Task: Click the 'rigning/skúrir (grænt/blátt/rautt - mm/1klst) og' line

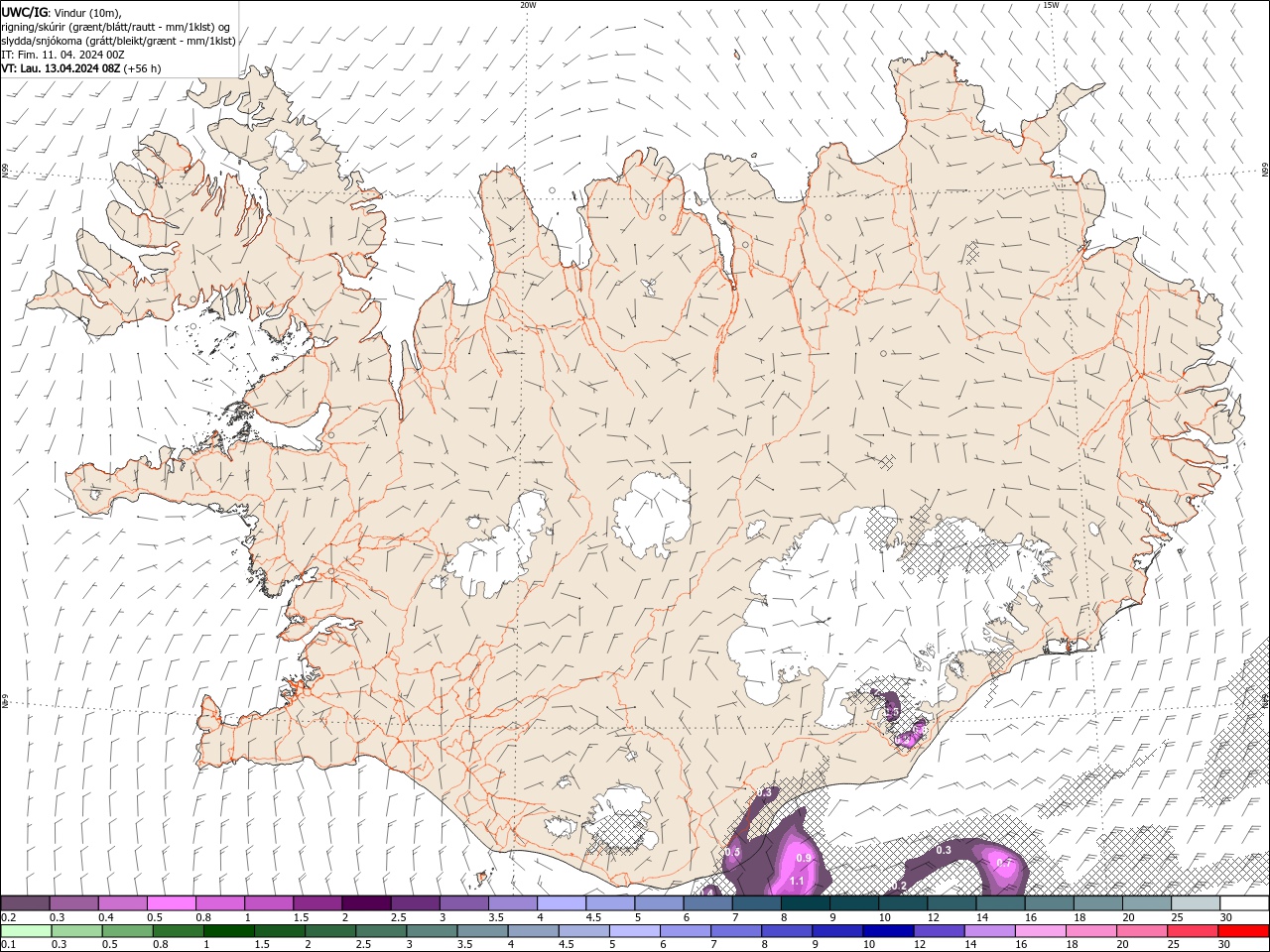Action: click(116, 27)
